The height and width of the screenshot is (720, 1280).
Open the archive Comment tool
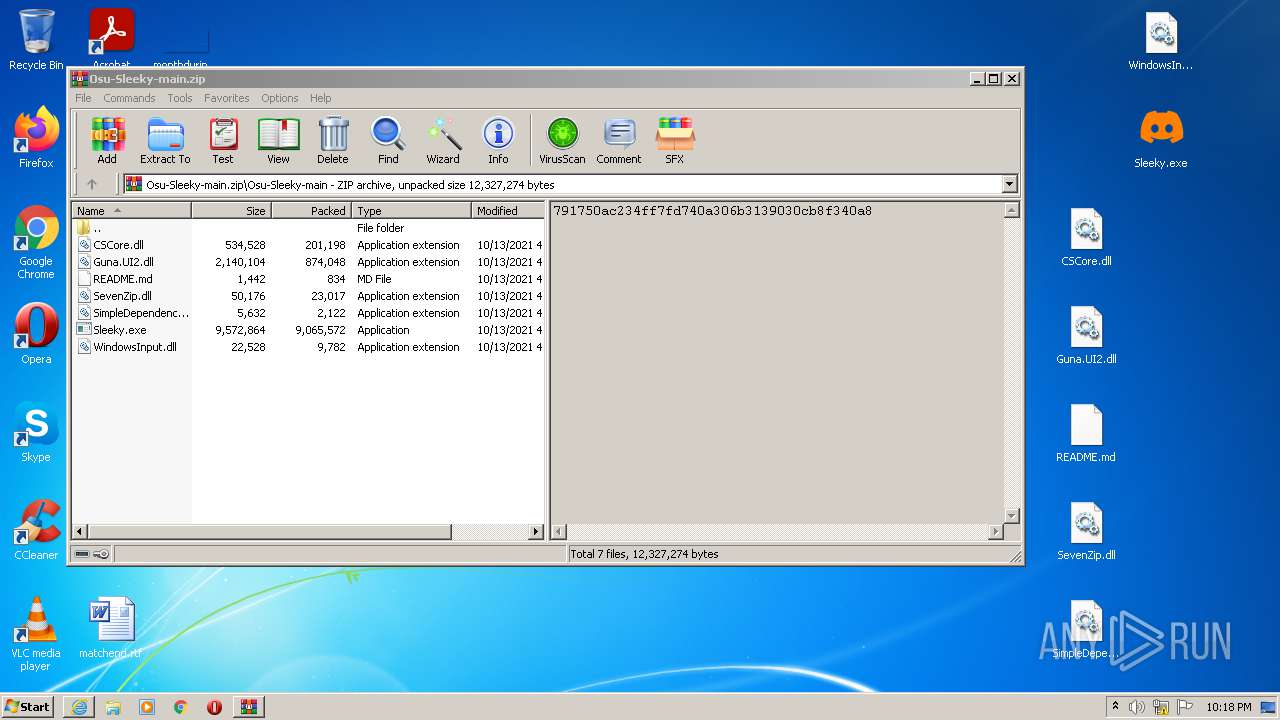click(619, 140)
